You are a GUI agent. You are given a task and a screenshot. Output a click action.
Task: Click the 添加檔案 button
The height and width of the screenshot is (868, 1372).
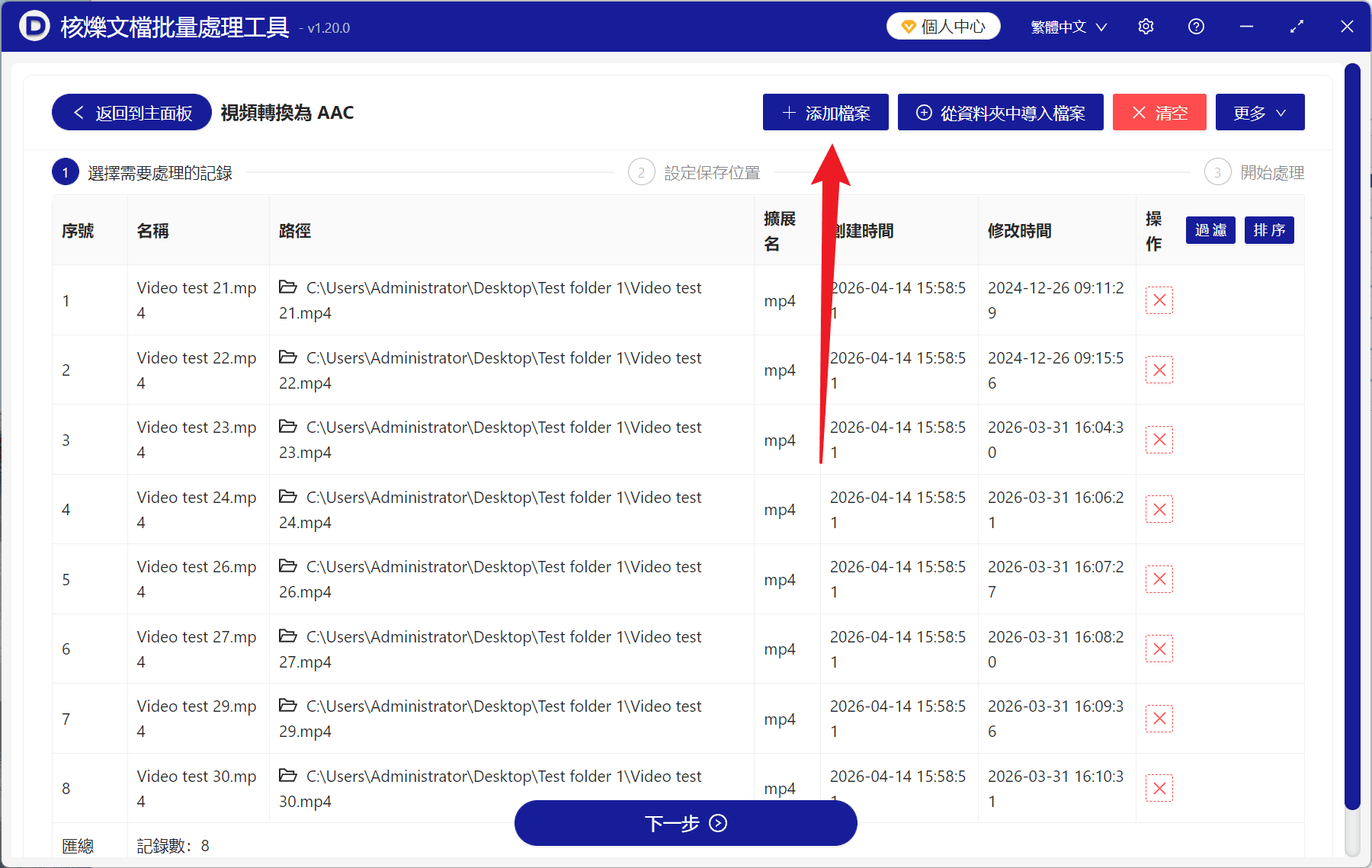(825, 113)
